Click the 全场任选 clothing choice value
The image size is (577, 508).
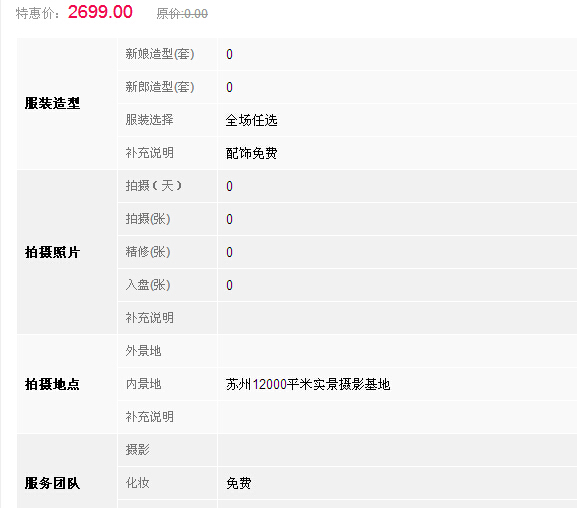click(x=251, y=120)
